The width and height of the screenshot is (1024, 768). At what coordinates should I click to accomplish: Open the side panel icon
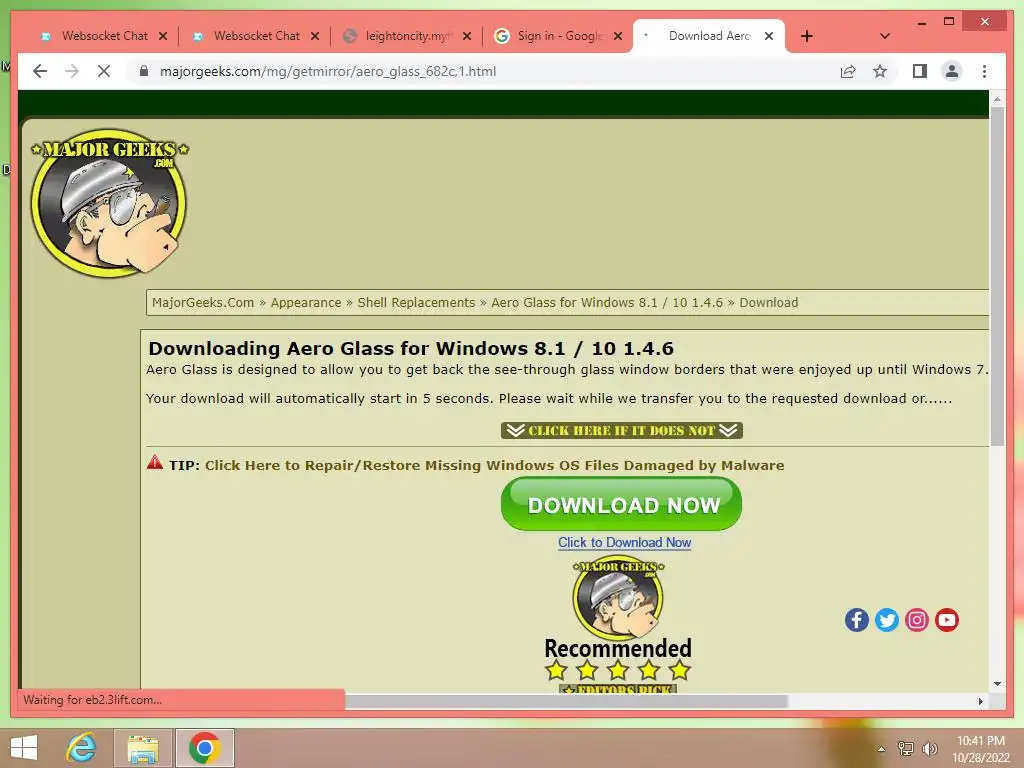pyautogui.click(x=920, y=71)
